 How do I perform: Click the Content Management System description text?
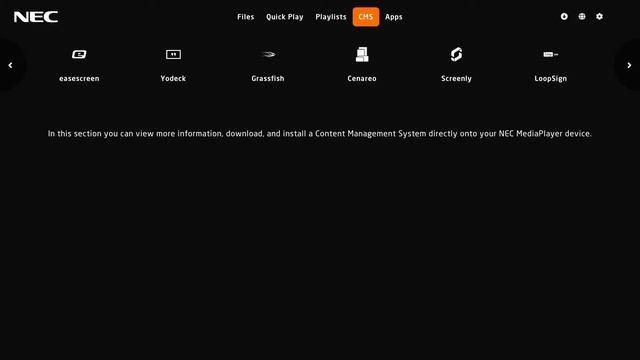320,133
